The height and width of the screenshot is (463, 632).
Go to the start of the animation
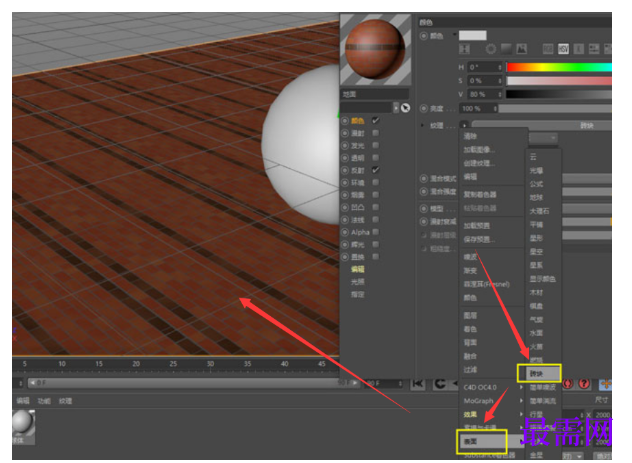pyautogui.click(x=418, y=384)
